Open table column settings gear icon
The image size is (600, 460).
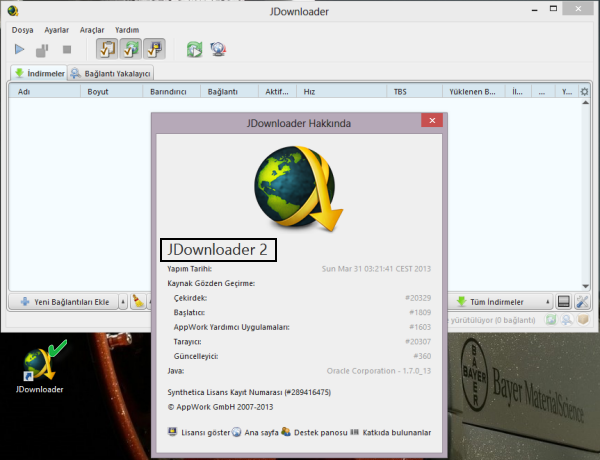(584, 92)
